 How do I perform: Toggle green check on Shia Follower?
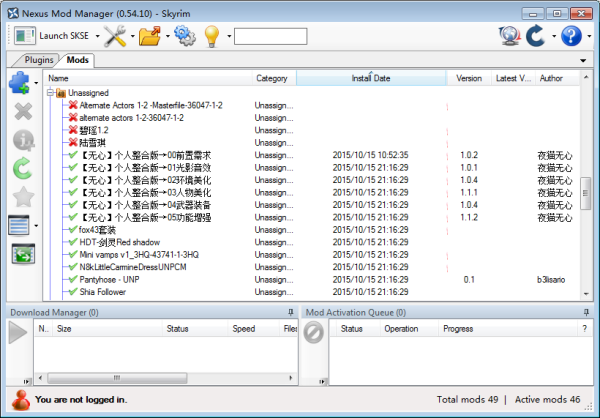73,292
